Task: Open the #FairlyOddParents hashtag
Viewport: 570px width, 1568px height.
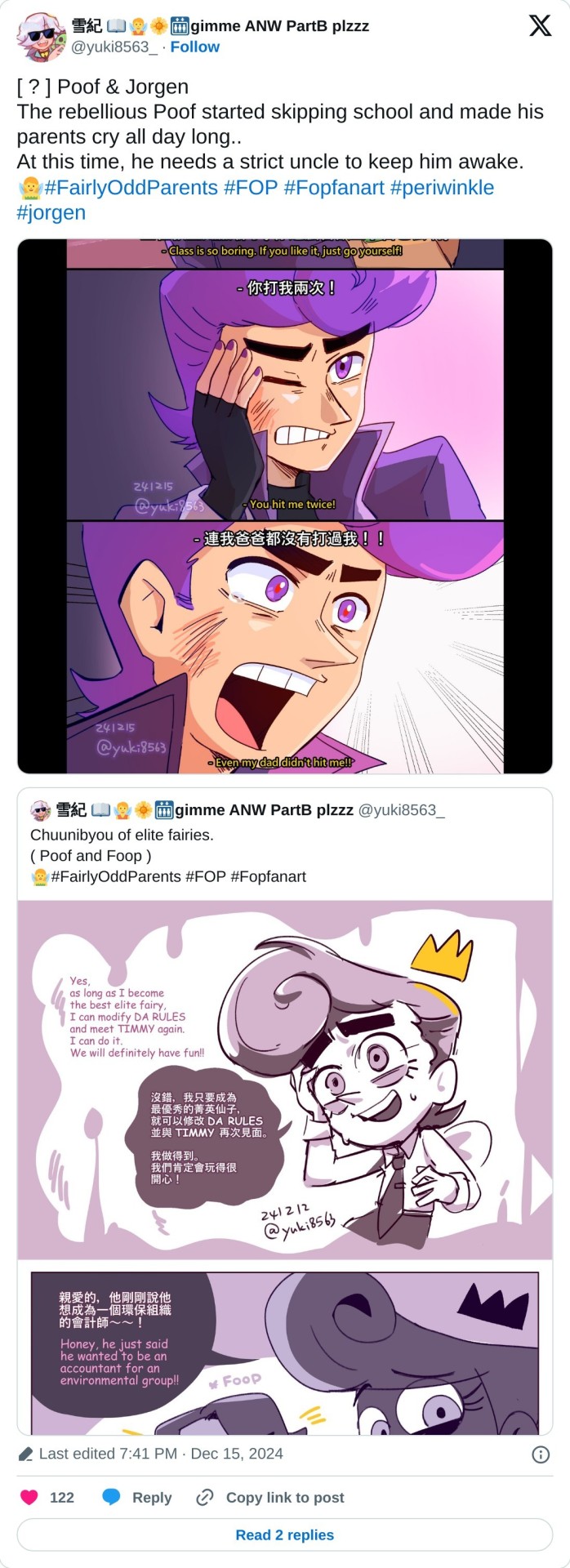Action: pyautogui.click(x=131, y=188)
